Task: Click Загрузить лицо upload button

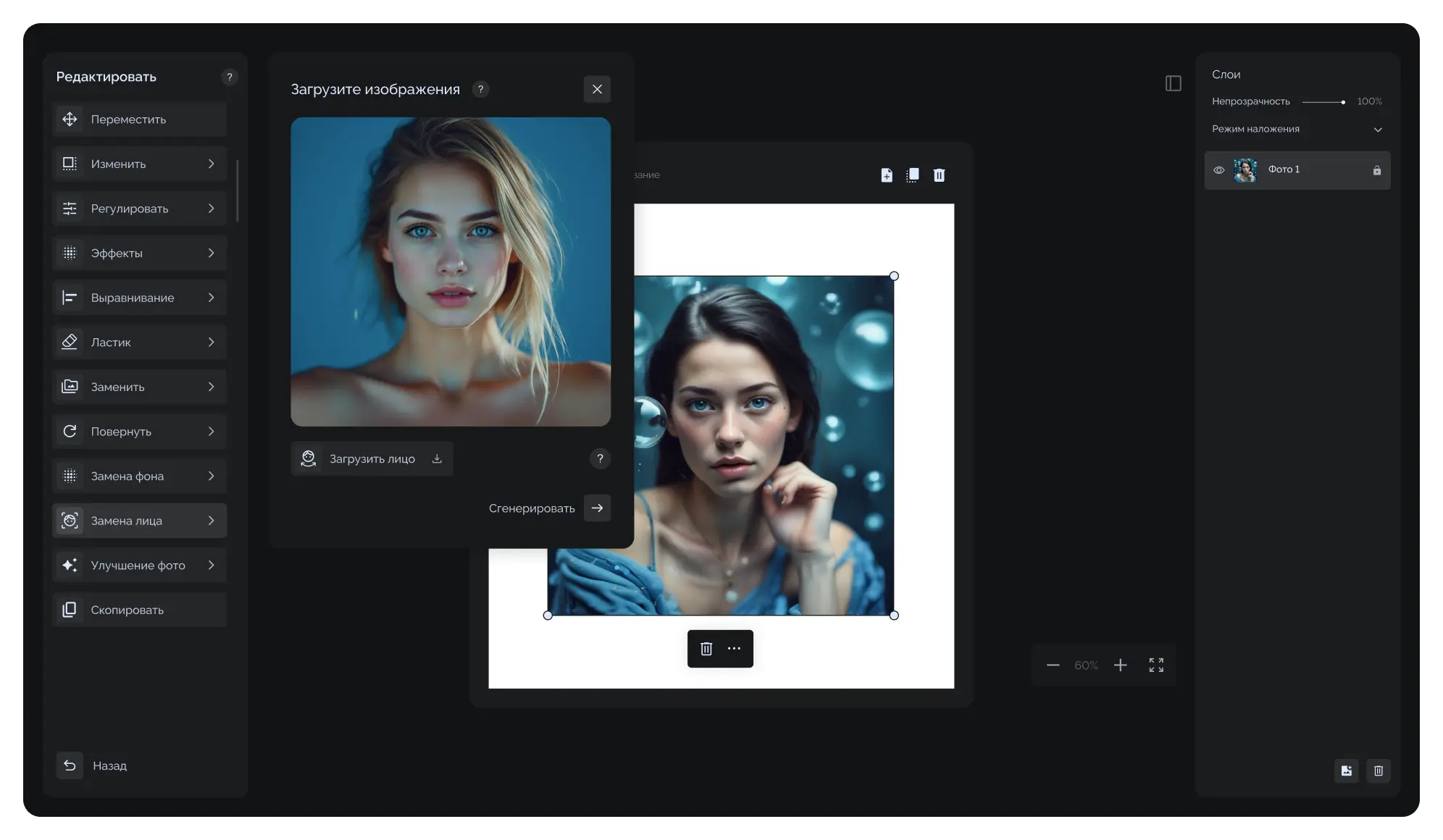Action: [x=372, y=459]
